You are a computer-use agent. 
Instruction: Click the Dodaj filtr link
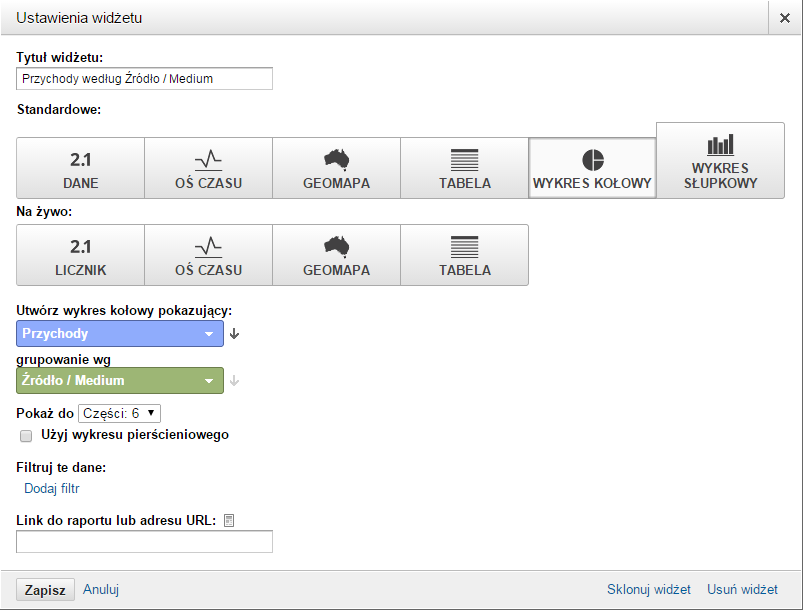pyautogui.click(x=52, y=489)
